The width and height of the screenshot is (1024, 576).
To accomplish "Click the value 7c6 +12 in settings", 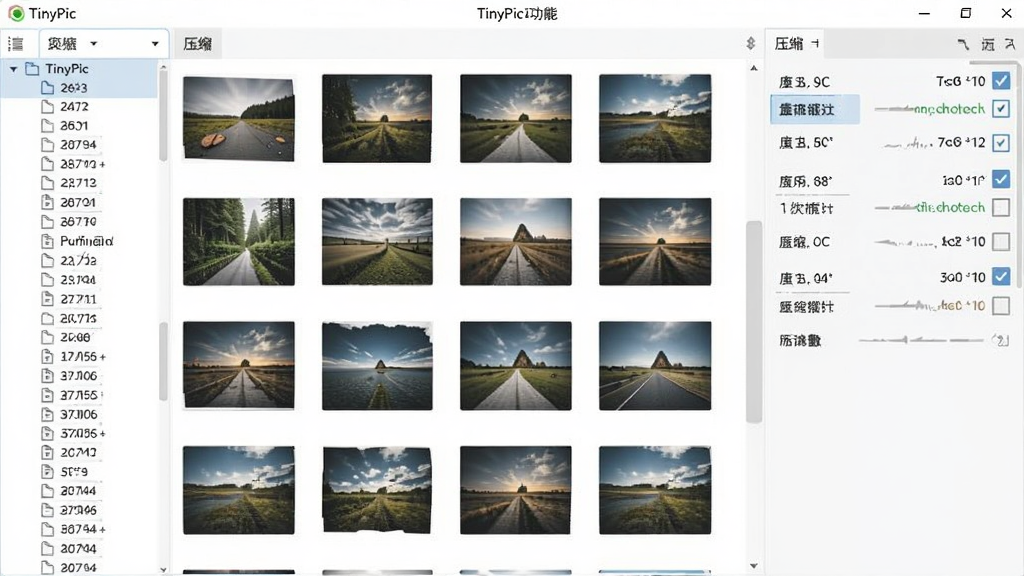I will pyautogui.click(x=961, y=142).
